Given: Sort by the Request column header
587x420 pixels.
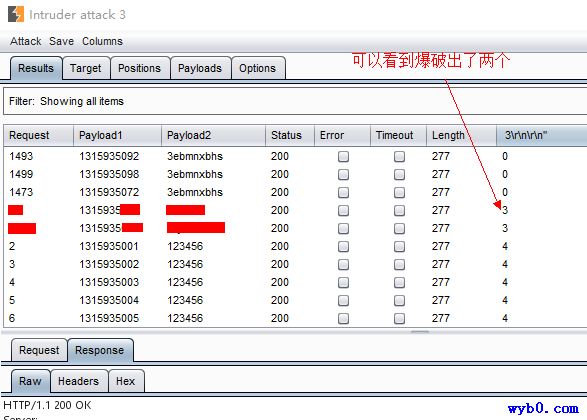Looking at the screenshot, I should click(38, 135).
